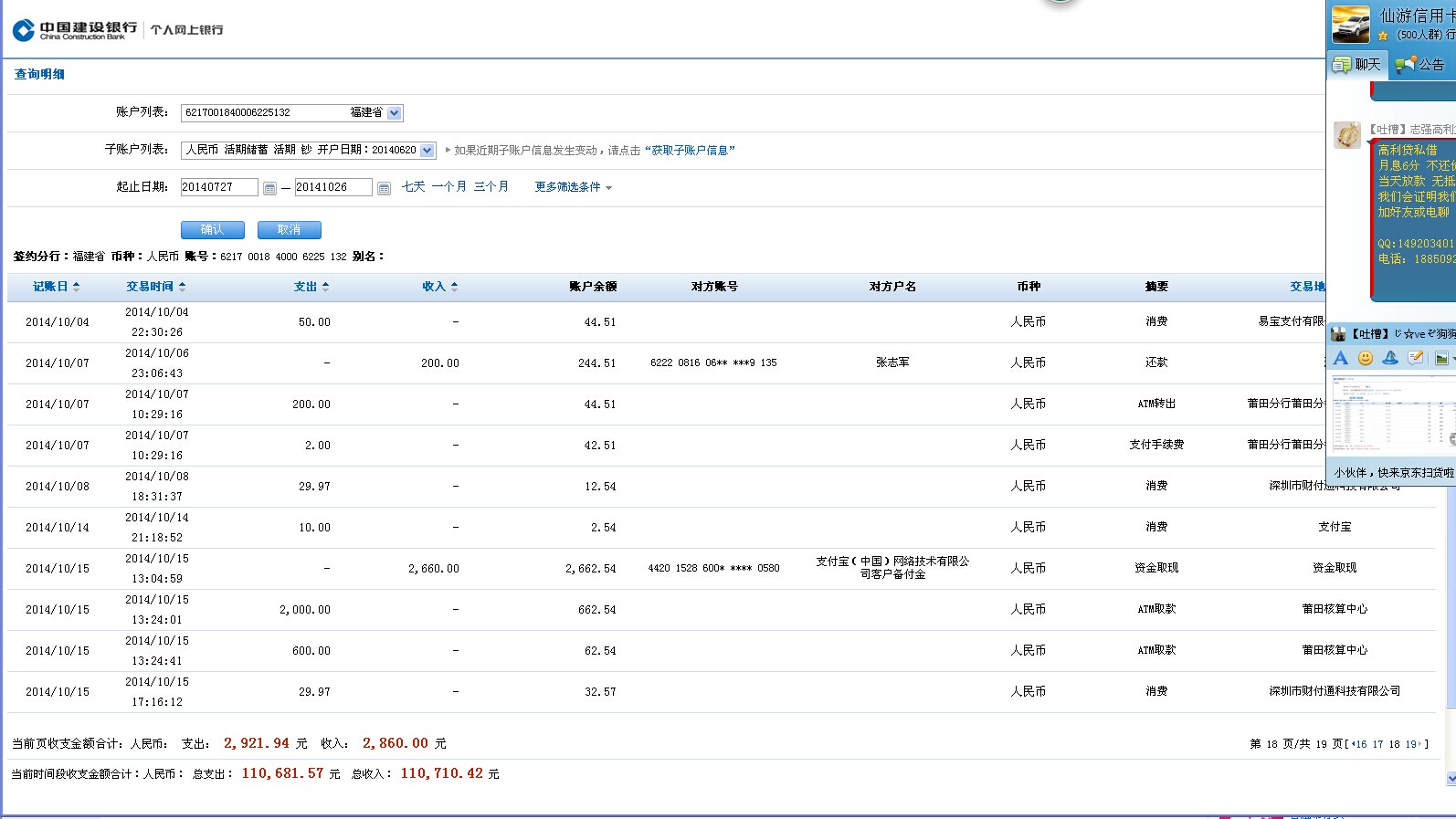Click 志强's avatar in the group chat
Image resolution: width=1456 pixels, height=819 pixels.
point(1347,136)
